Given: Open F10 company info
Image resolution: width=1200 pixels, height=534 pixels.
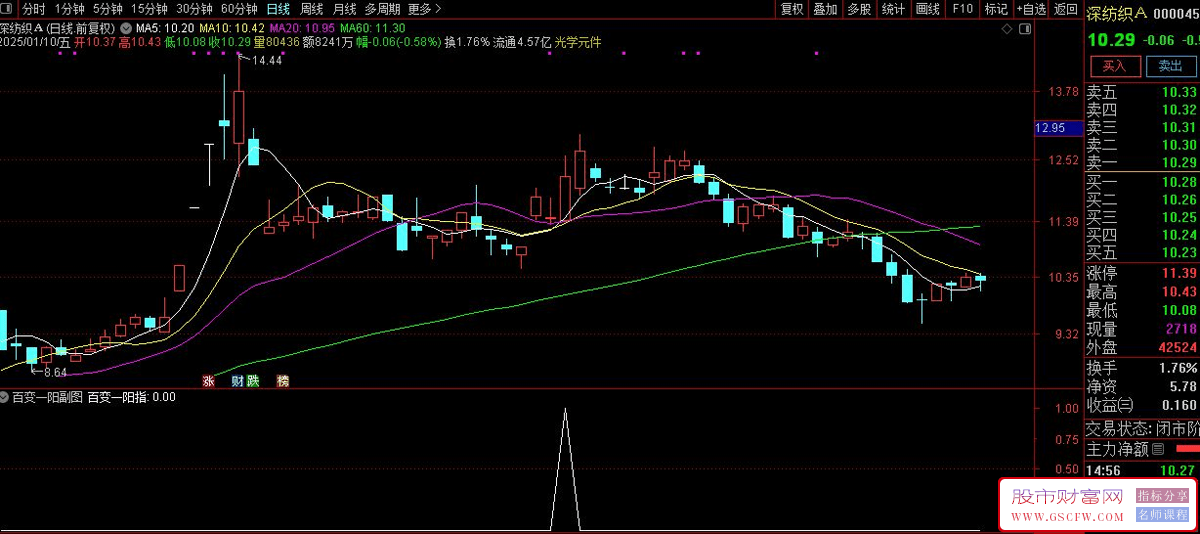Looking at the screenshot, I should coord(962,9).
